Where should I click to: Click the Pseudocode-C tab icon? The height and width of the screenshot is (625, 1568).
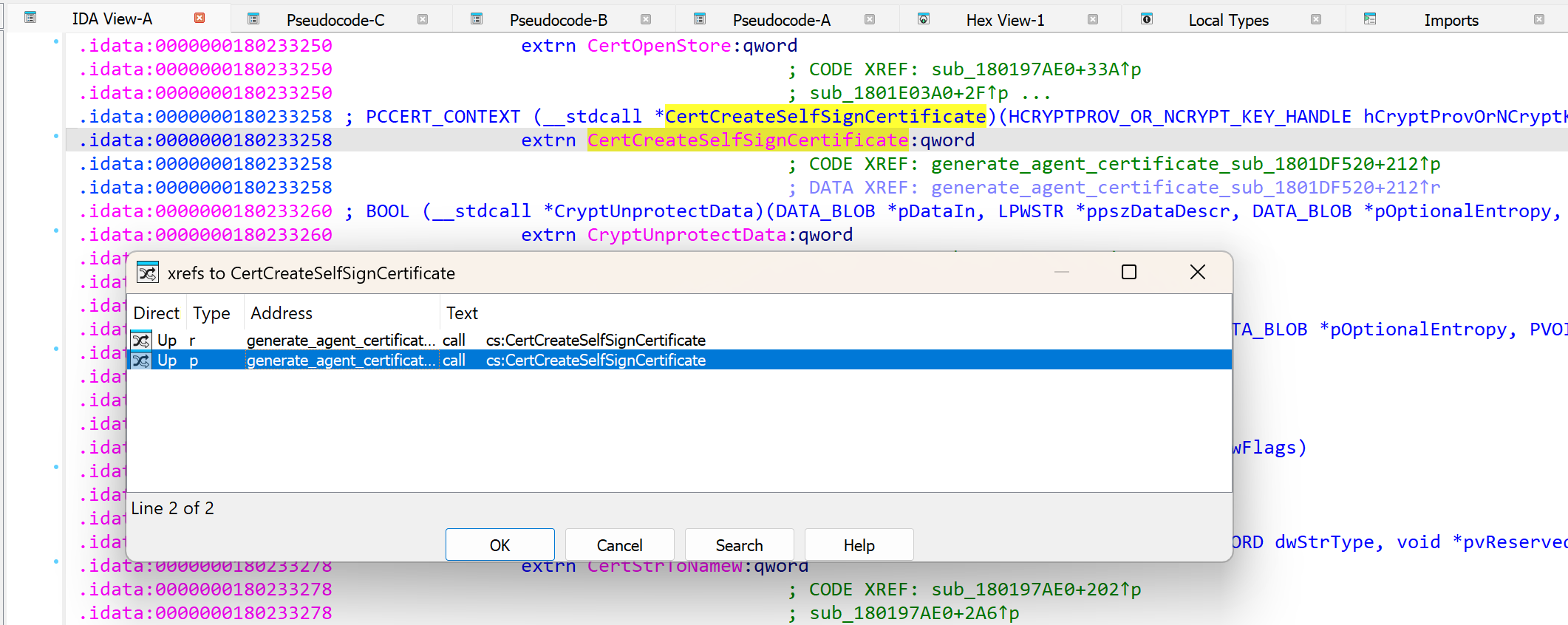(x=253, y=19)
